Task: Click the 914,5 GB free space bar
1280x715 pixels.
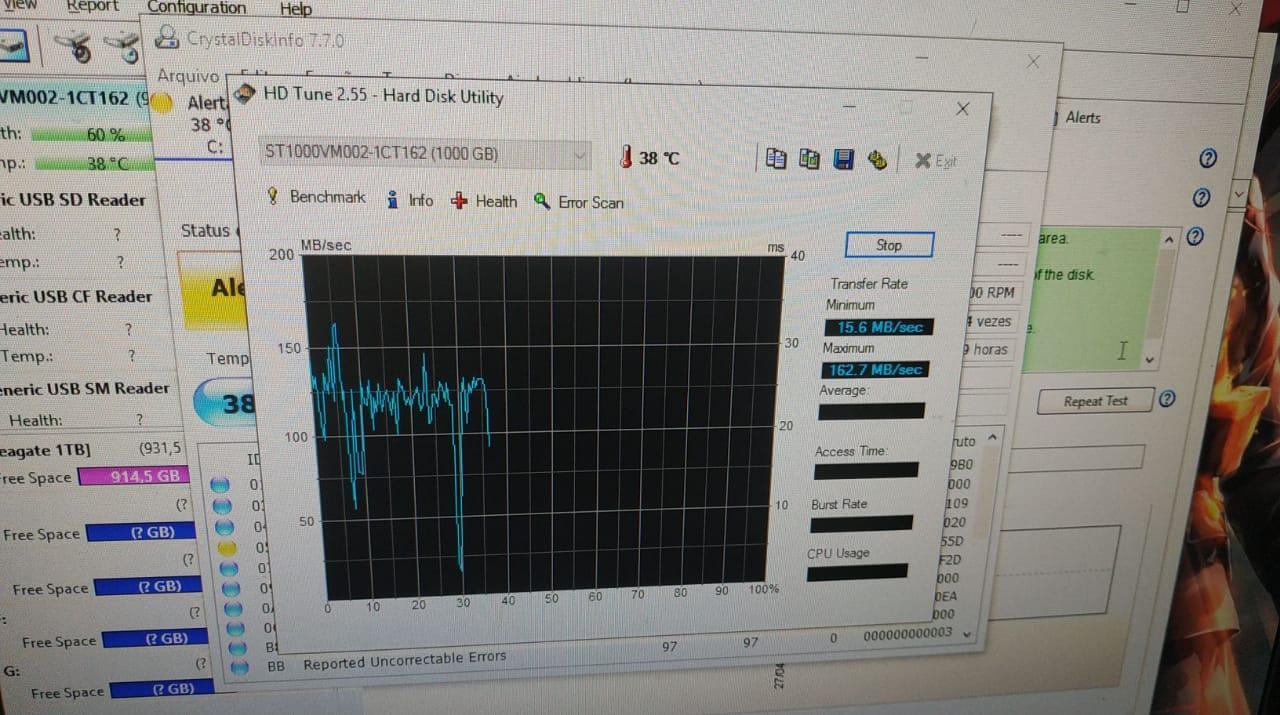Action: click(135, 476)
